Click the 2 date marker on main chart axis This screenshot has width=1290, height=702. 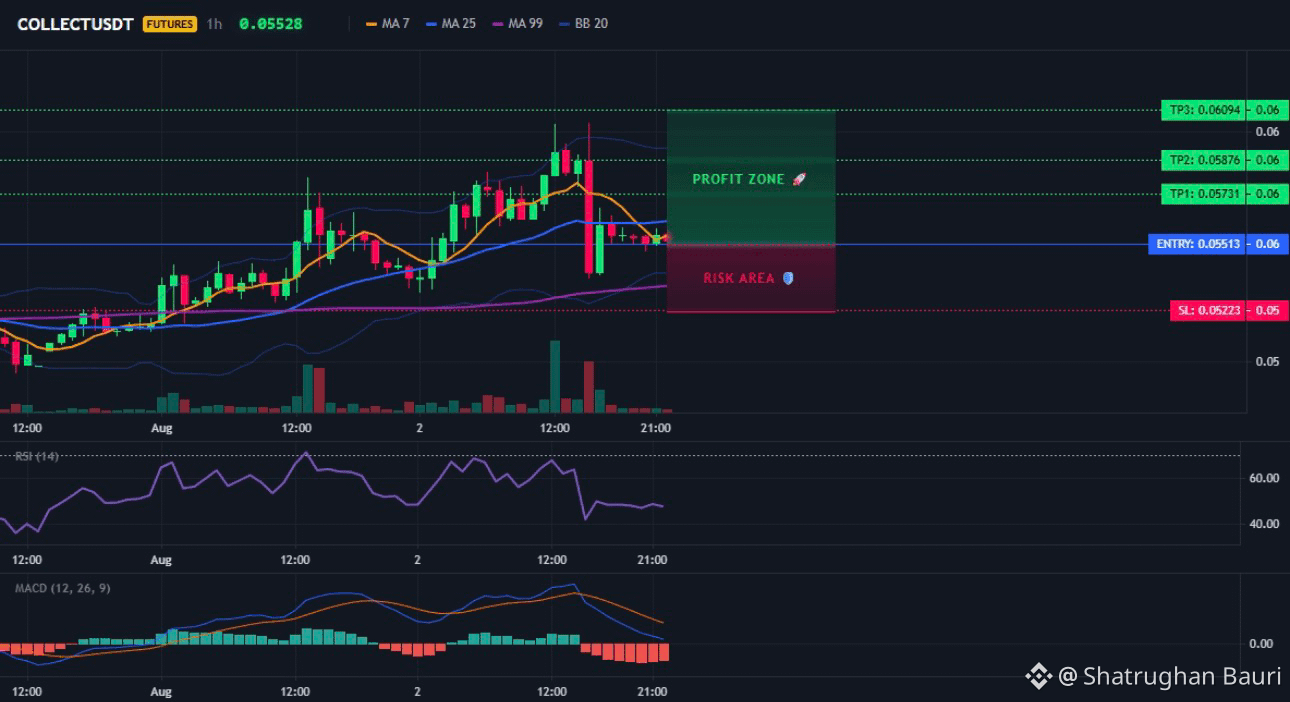click(x=420, y=428)
